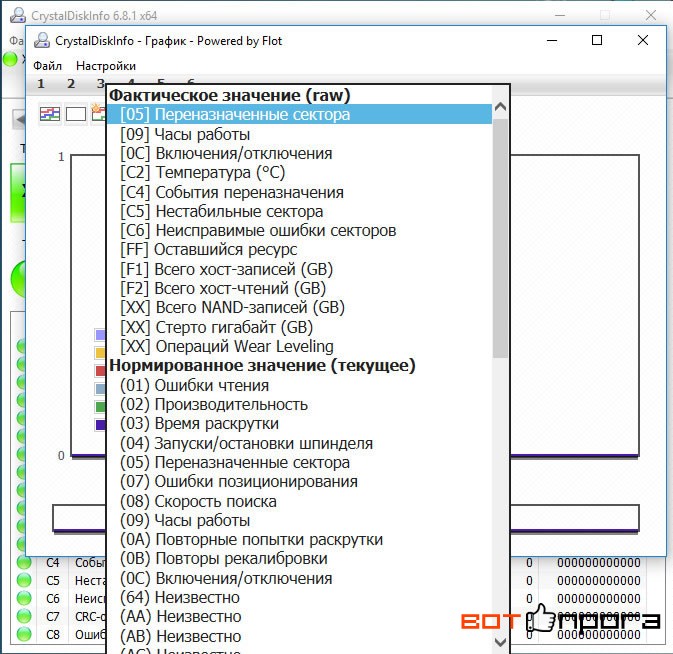Select (07) Ошибки позиционирования
673x654 pixels.
click(x=299, y=481)
